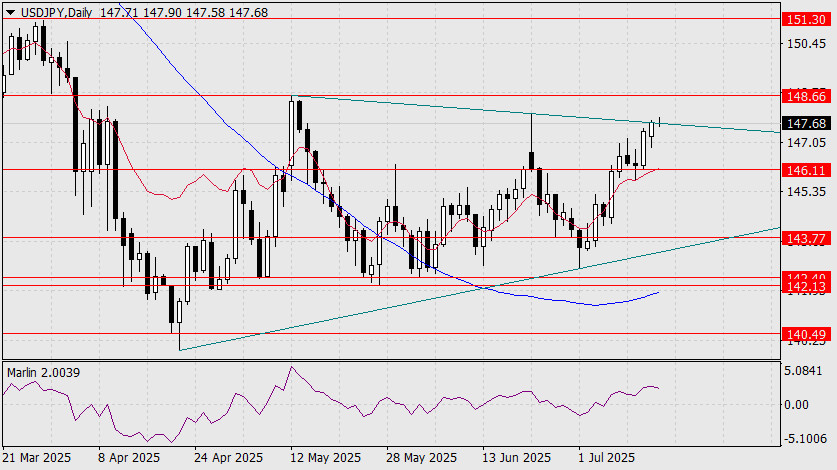Click the 0.00 Marlin scale value

(x=796, y=405)
